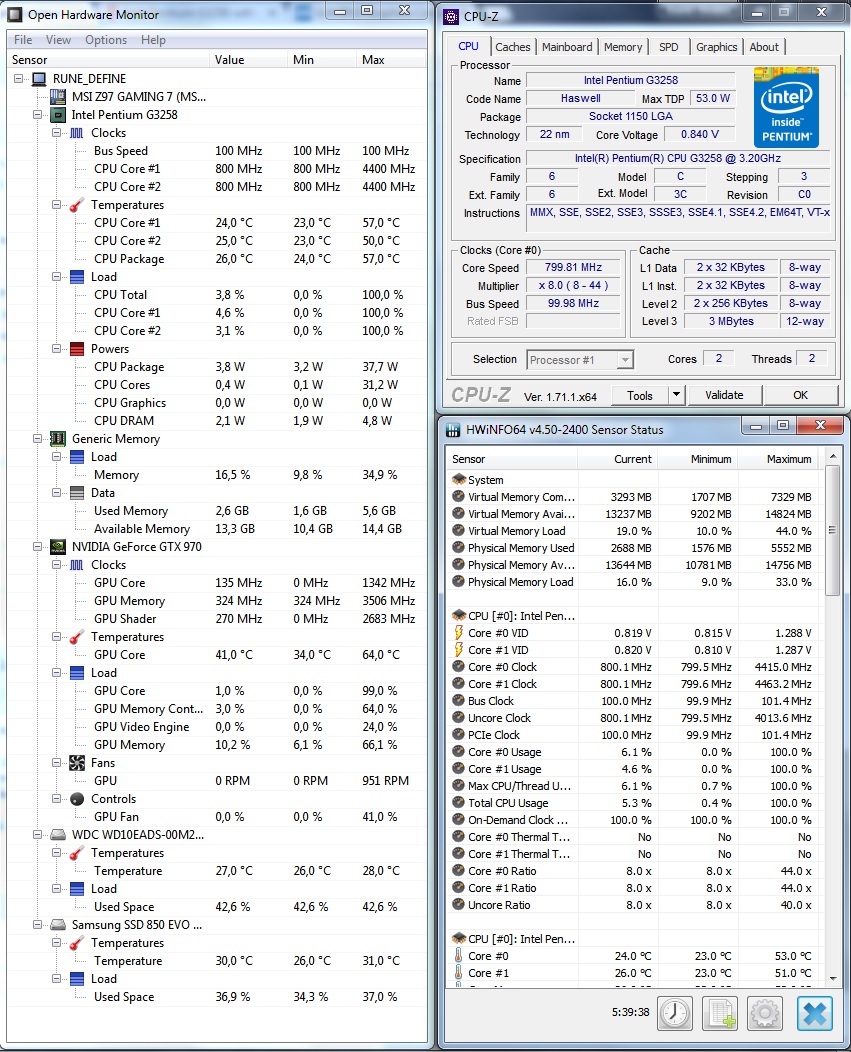Click the Data icon under Generic Memory
This screenshot has width=851, height=1052.
pyautogui.click(x=77, y=492)
